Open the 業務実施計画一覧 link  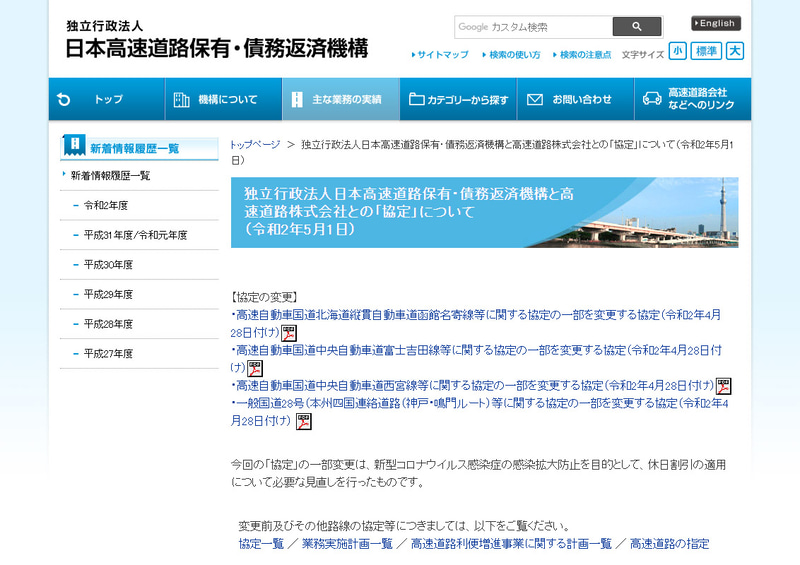coord(347,544)
